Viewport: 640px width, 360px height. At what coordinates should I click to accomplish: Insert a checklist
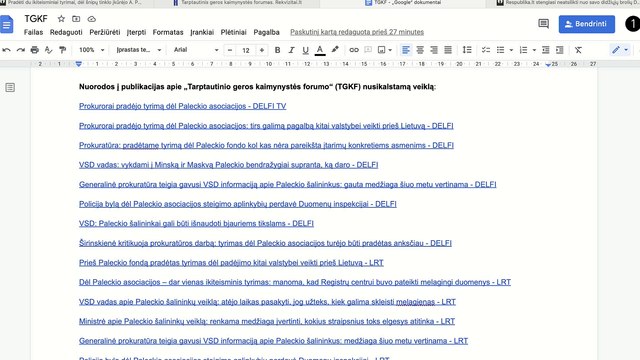486,50
